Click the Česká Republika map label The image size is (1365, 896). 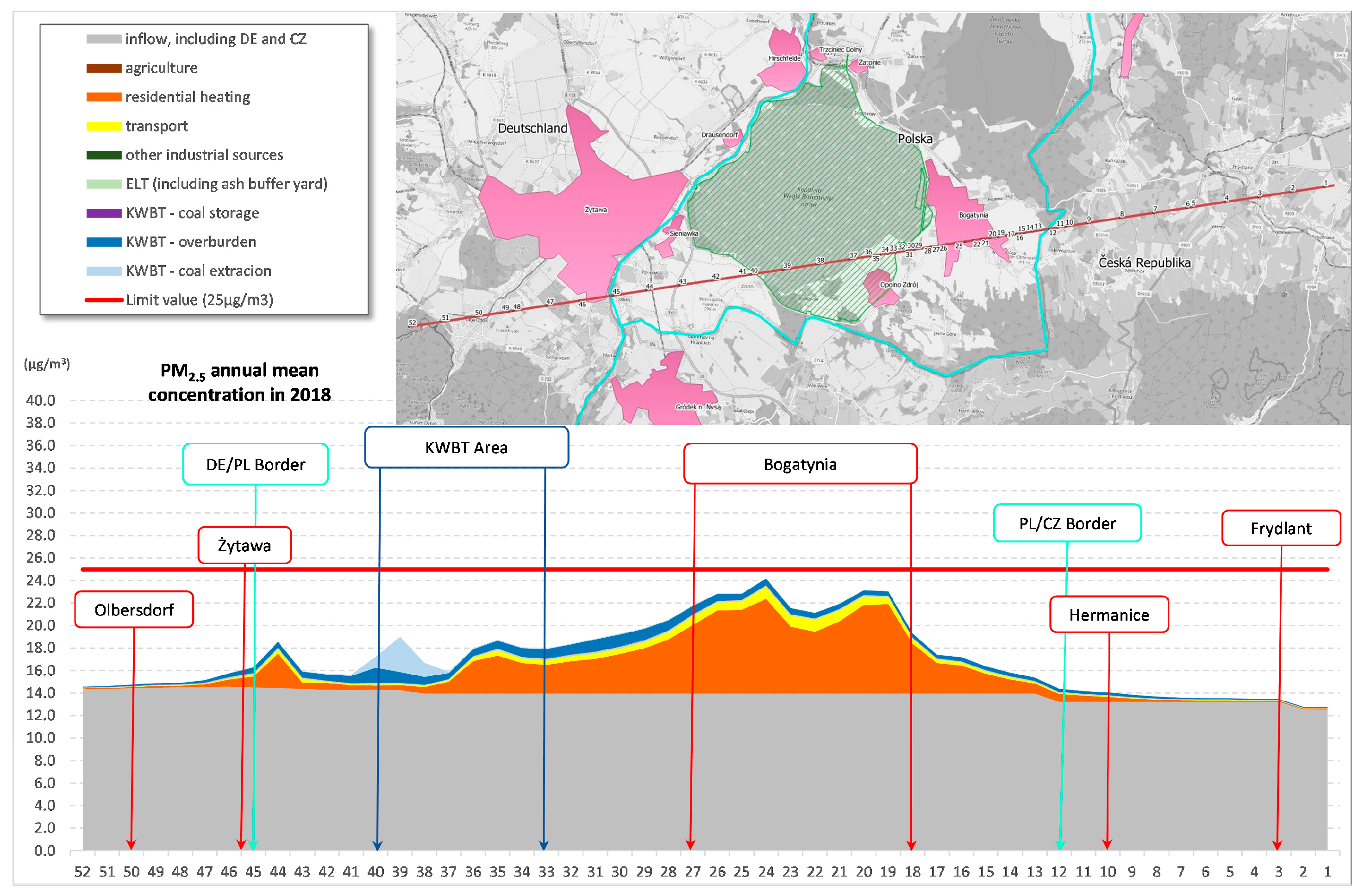1144,262
